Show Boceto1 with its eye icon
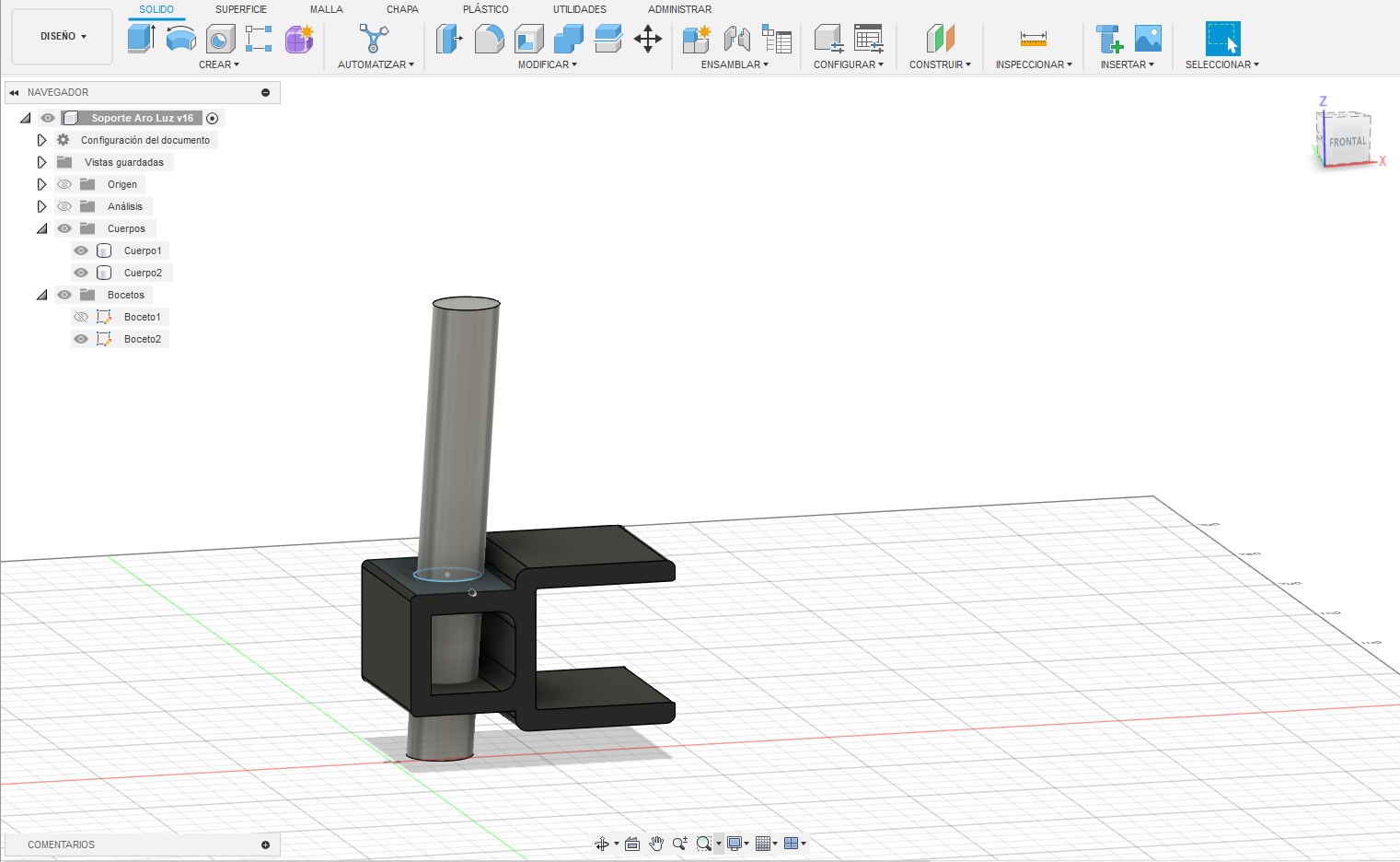The width and height of the screenshot is (1400, 862). coord(81,317)
